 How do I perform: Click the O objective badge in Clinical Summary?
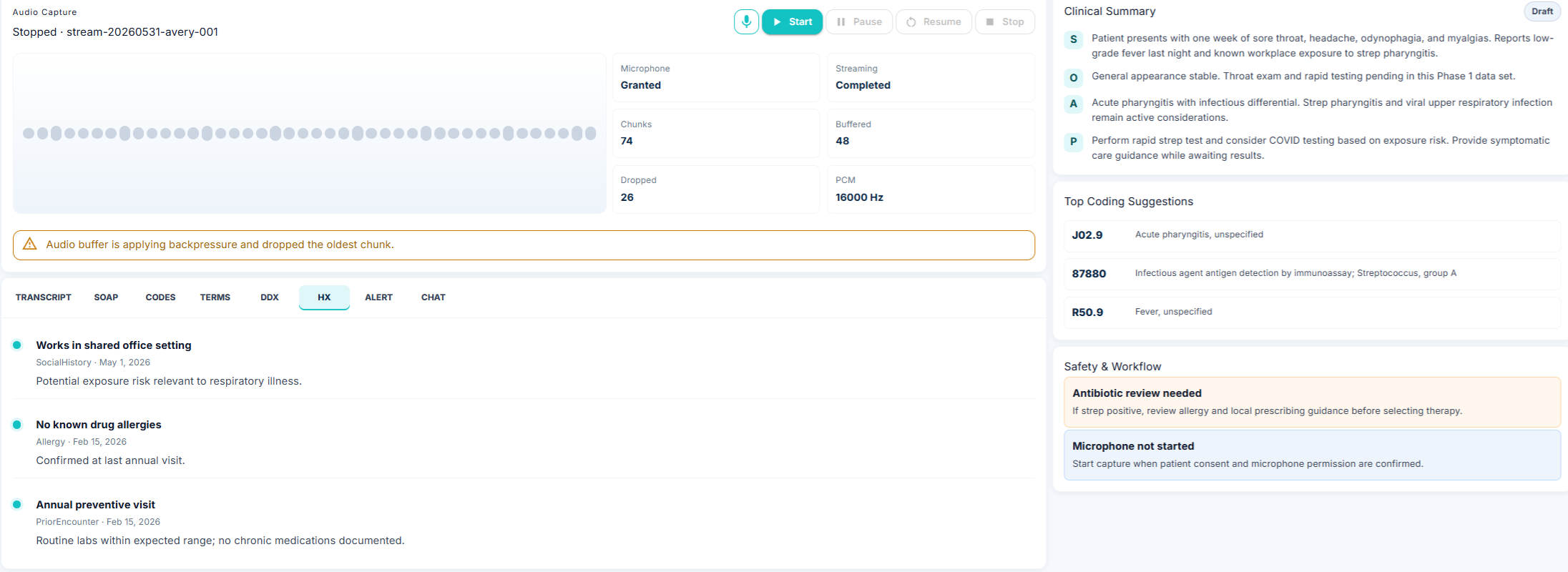1073,78
